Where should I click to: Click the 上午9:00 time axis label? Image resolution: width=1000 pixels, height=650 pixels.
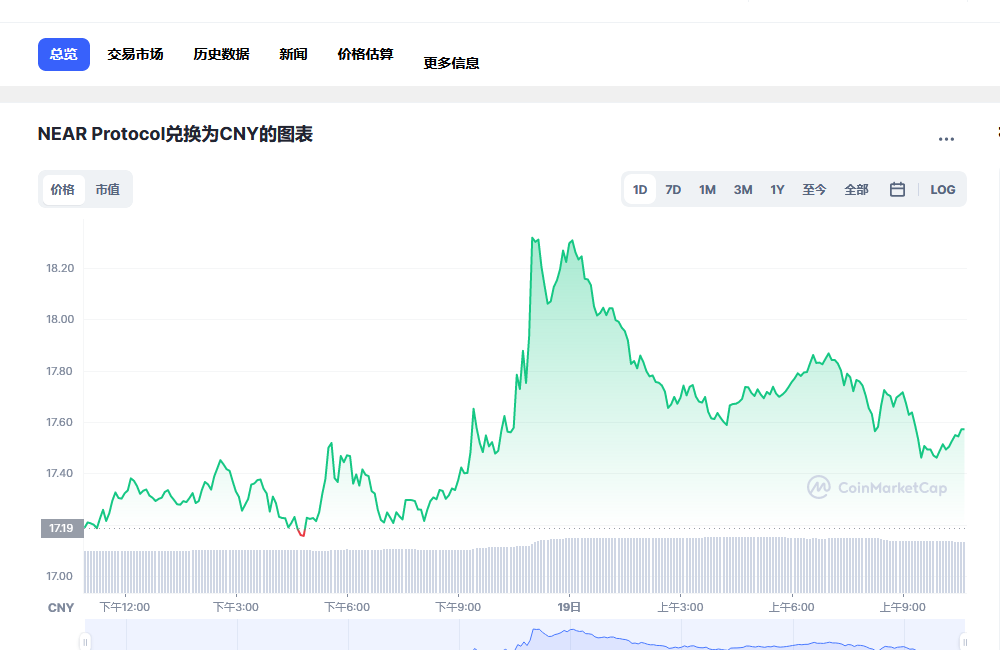click(x=902, y=607)
